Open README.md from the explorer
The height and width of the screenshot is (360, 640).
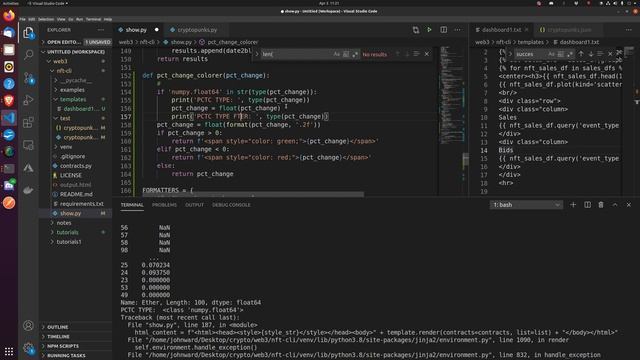click(x=76, y=194)
